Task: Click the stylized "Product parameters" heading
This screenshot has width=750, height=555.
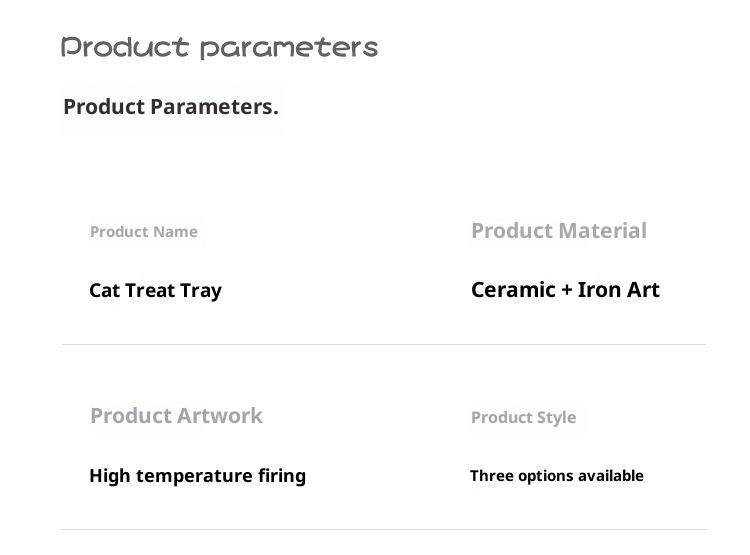Action: point(219,47)
